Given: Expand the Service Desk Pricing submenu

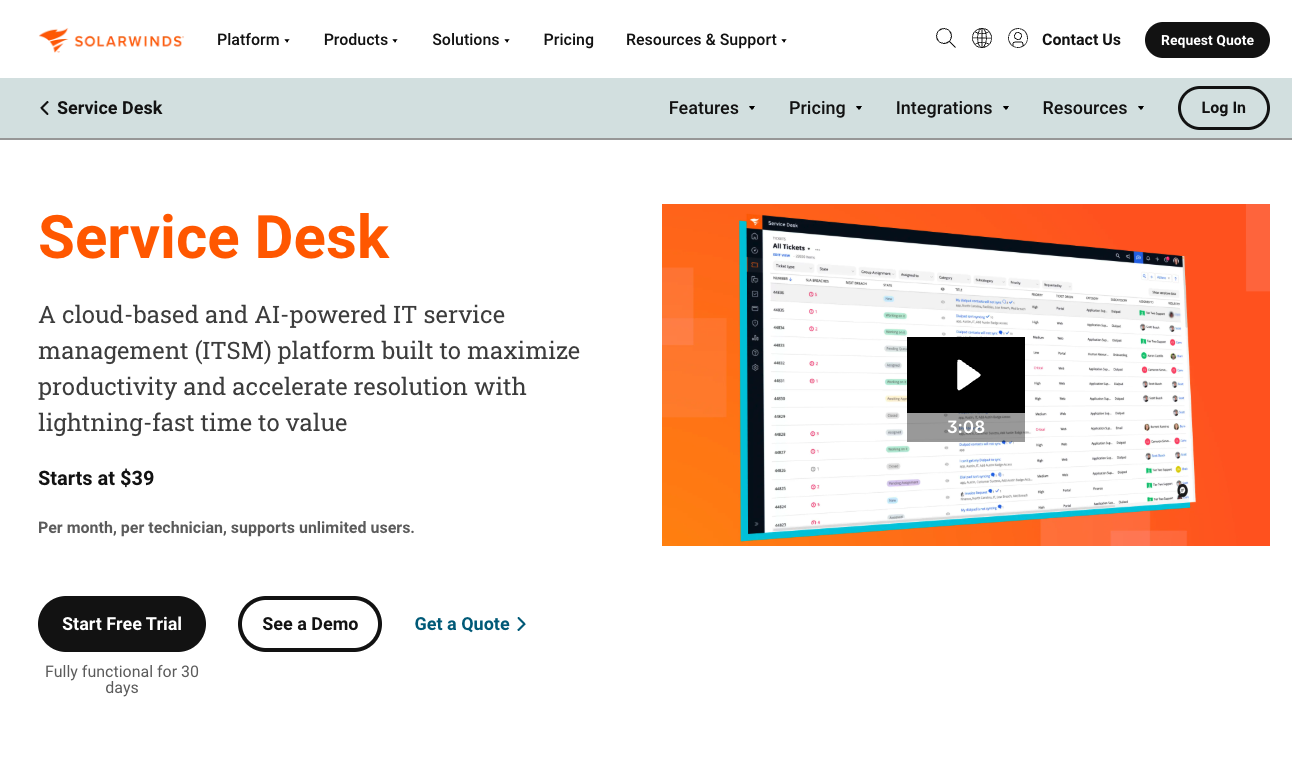Looking at the screenshot, I should point(825,108).
